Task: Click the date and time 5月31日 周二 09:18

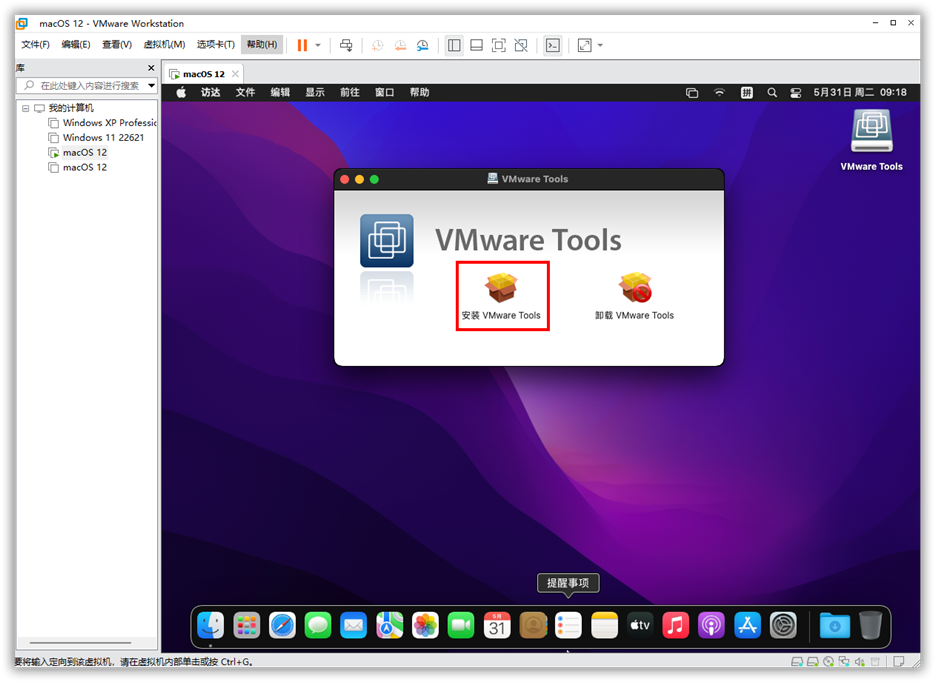Action: pos(860,92)
